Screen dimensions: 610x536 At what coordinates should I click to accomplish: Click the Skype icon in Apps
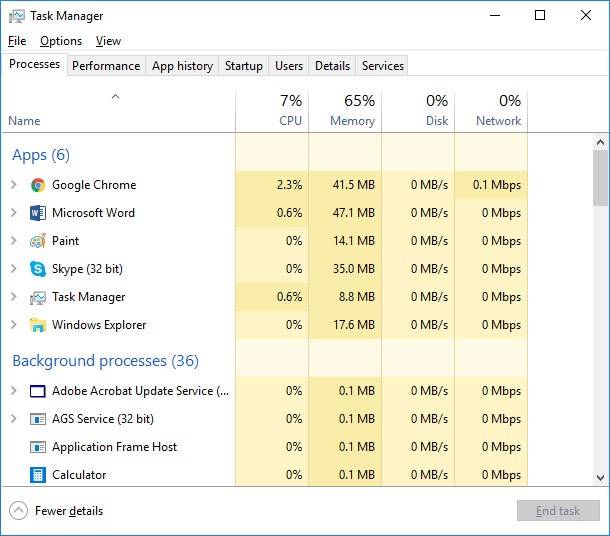(x=38, y=269)
